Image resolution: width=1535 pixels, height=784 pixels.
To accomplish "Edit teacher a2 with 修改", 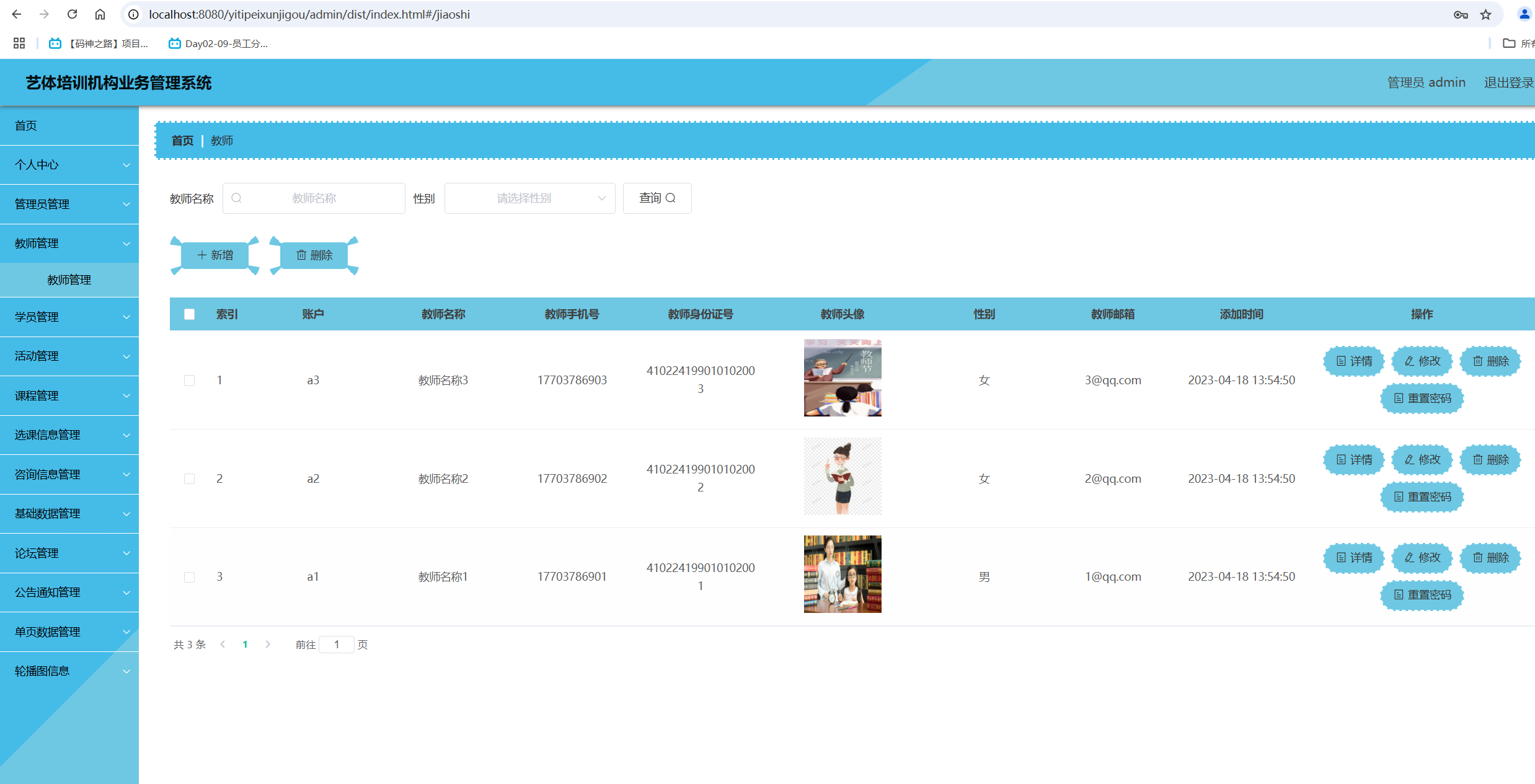I will (1422, 460).
